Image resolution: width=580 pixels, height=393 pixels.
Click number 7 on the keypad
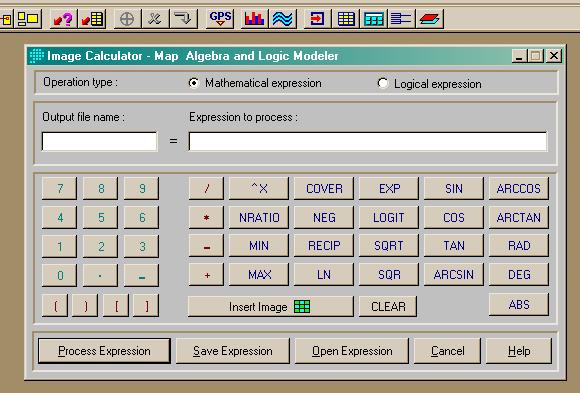point(60,189)
